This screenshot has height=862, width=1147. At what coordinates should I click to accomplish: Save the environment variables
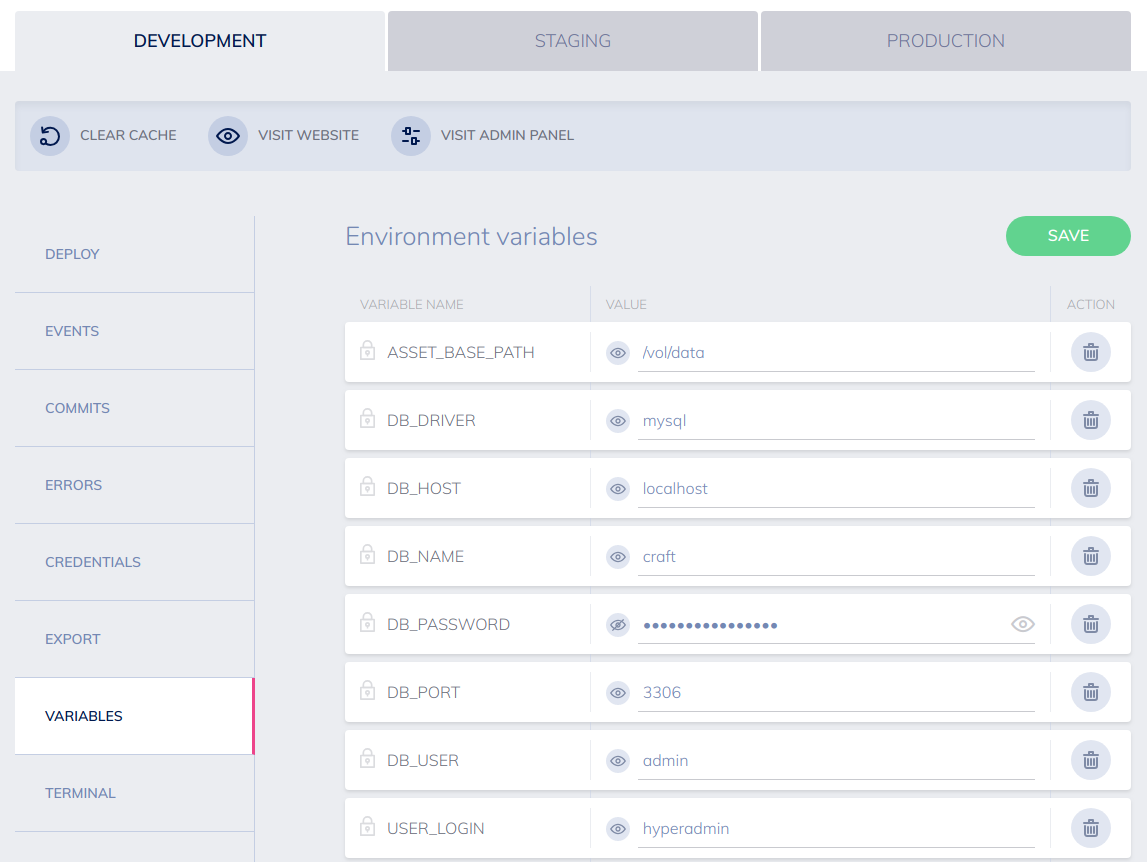click(x=1068, y=236)
